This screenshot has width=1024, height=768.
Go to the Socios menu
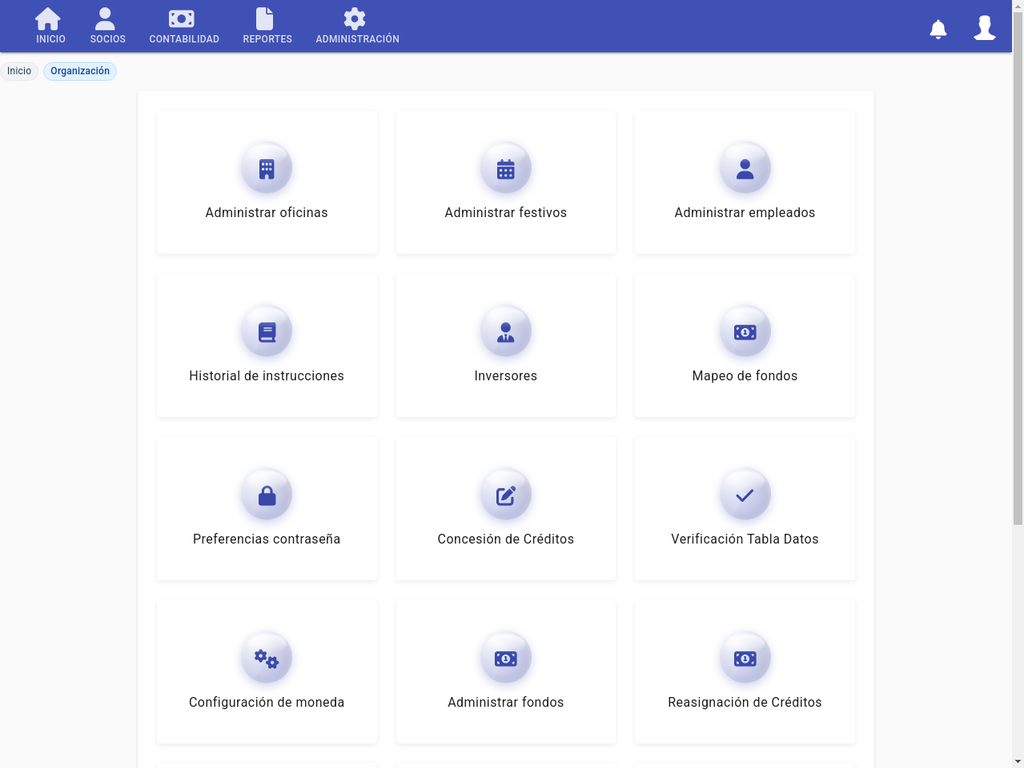(106, 25)
